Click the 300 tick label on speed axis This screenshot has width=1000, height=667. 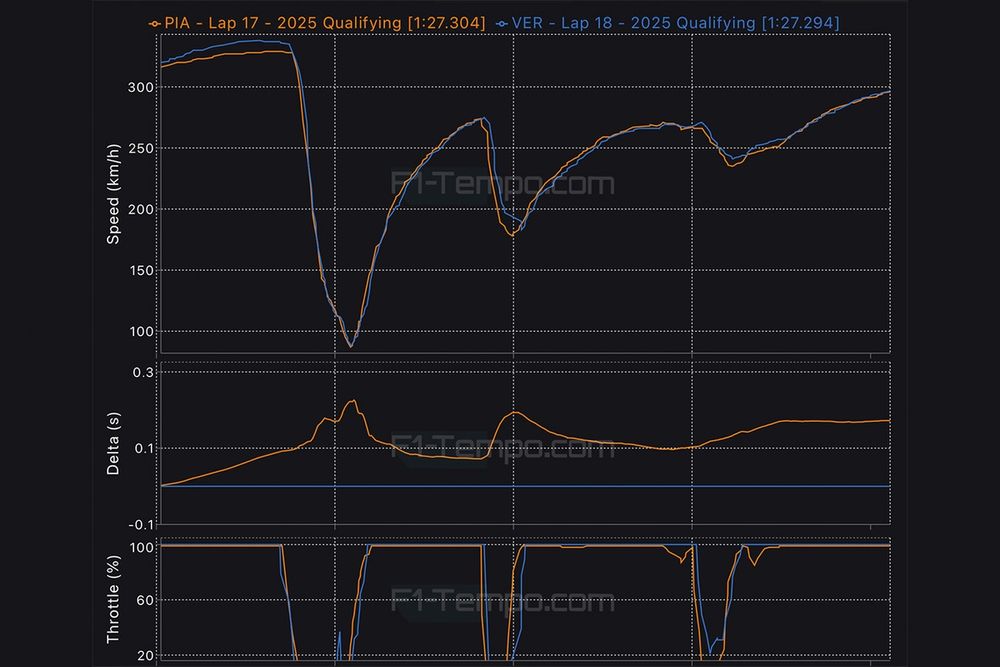[138, 87]
